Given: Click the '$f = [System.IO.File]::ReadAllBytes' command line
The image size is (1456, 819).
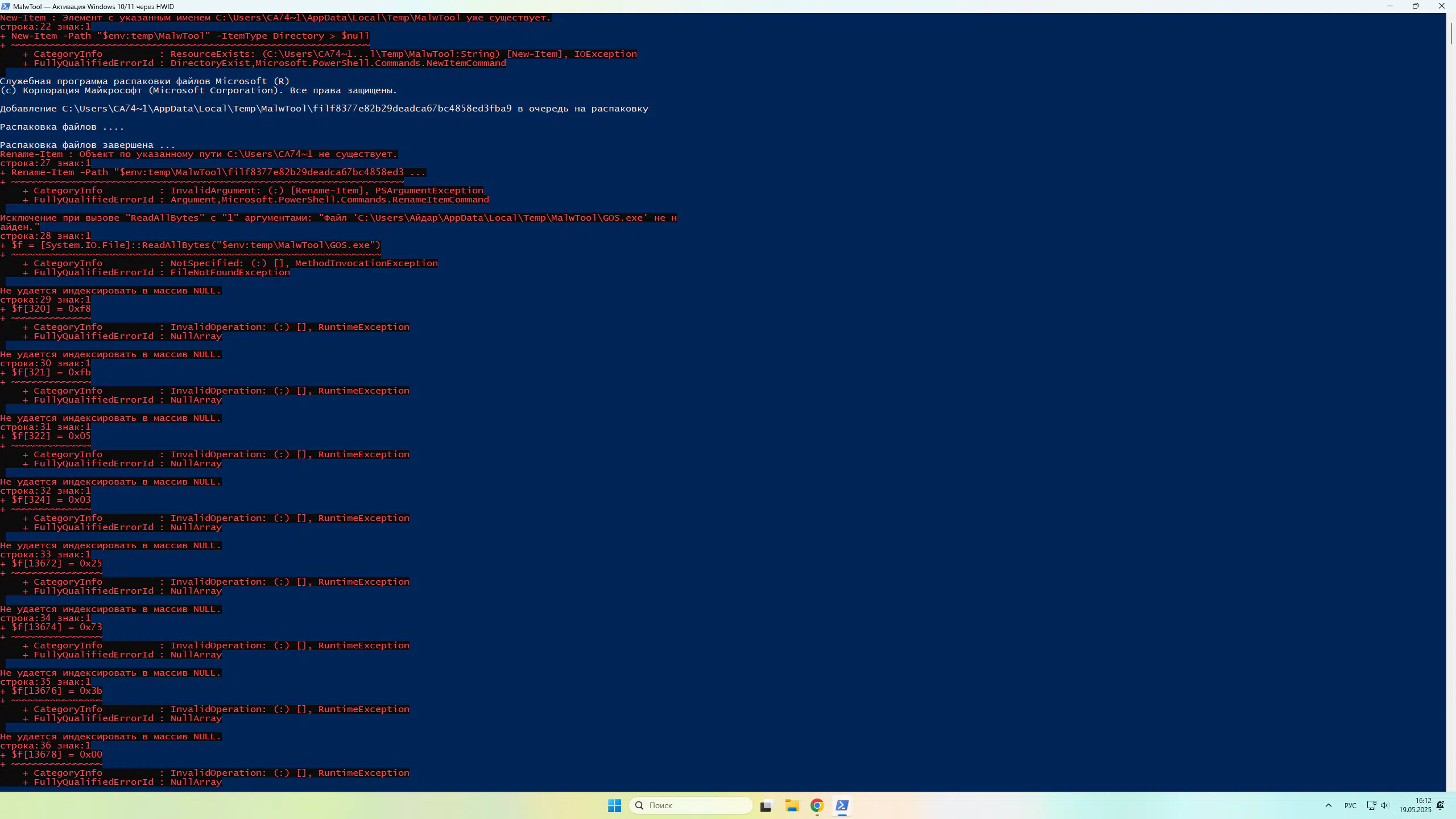Looking at the screenshot, I should (x=191, y=245).
